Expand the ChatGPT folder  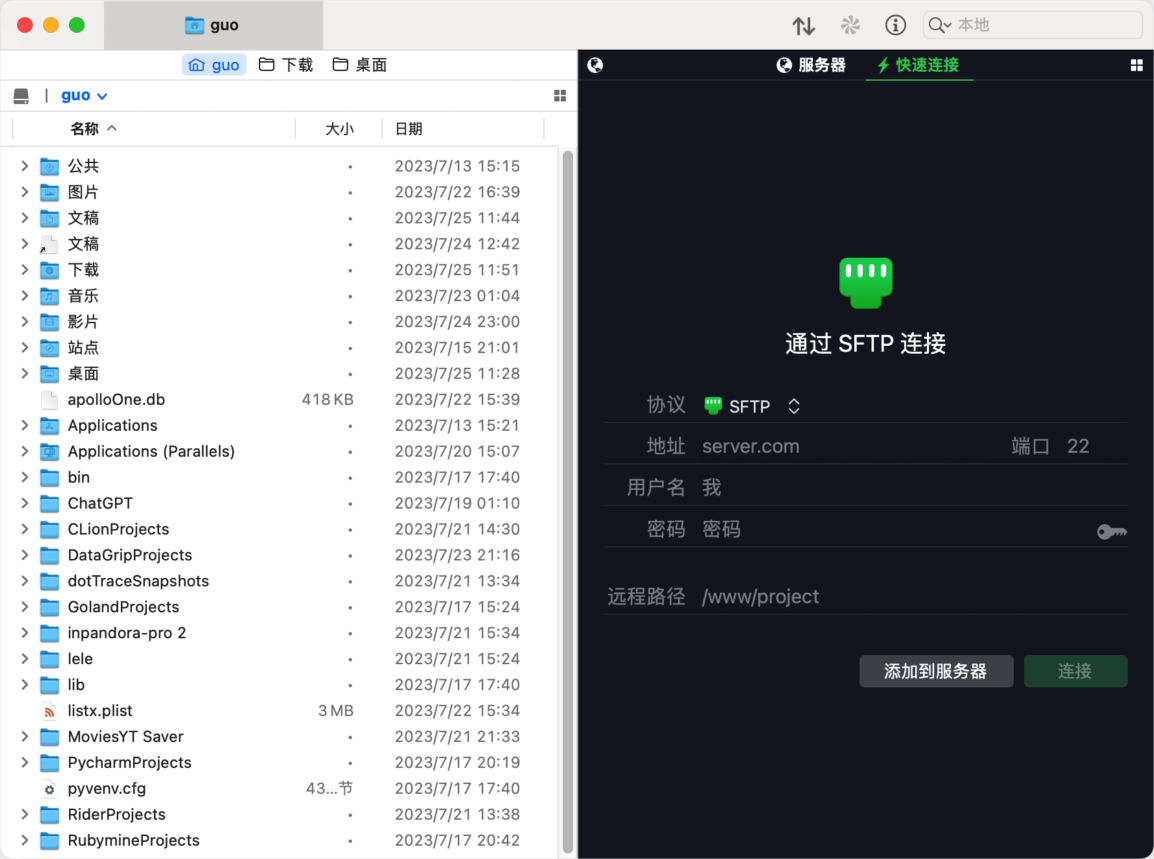24,503
